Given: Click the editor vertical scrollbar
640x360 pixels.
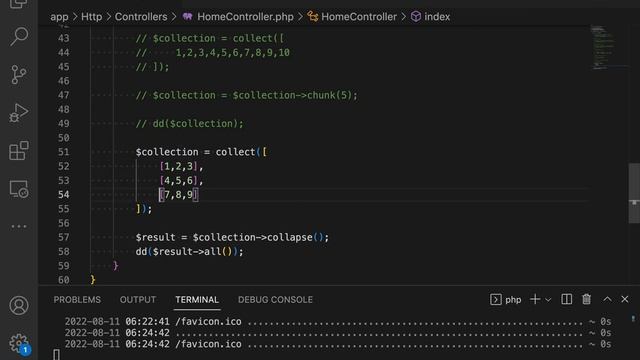Looking at the screenshot, I should 634,193.
